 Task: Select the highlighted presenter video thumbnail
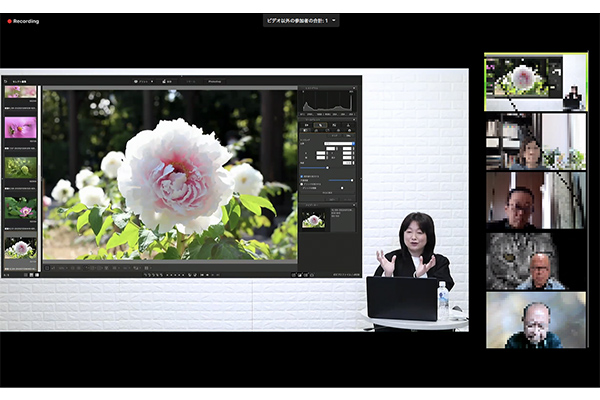535,81
